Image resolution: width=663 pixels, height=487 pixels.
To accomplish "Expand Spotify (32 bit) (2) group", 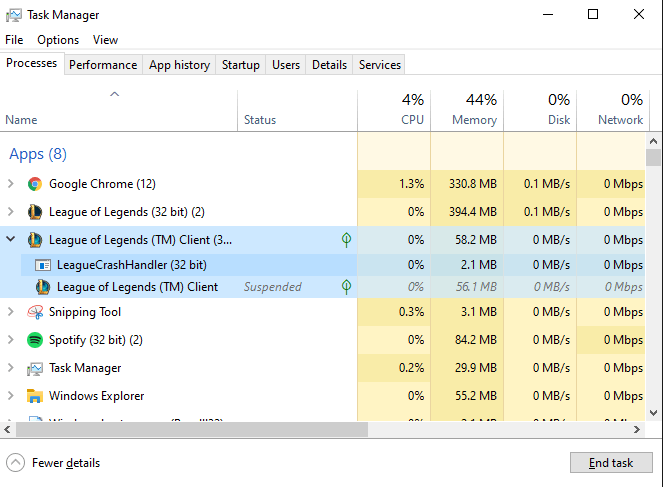I will (x=11, y=339).
